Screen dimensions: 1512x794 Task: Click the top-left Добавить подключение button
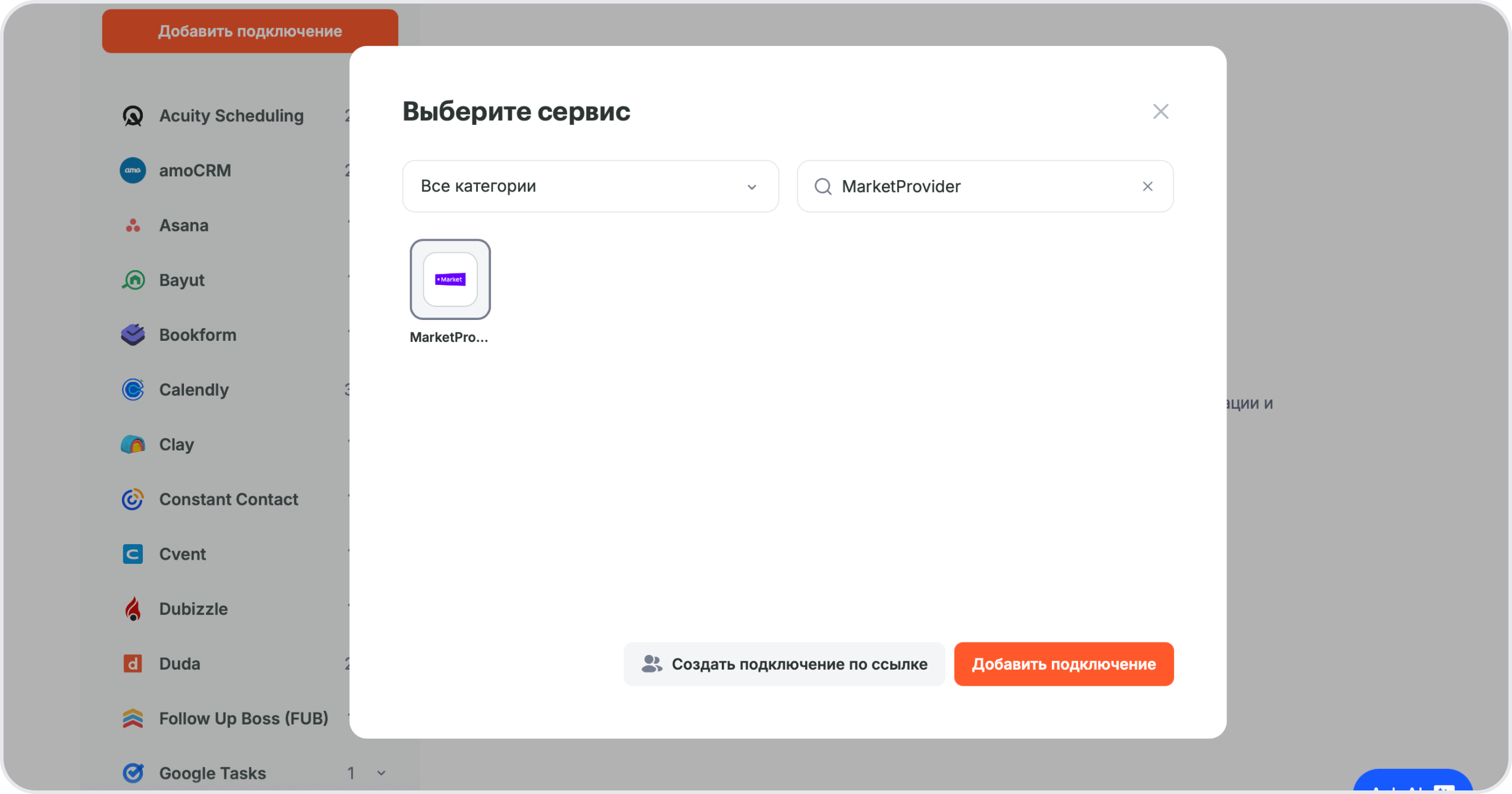click(250, 31)
